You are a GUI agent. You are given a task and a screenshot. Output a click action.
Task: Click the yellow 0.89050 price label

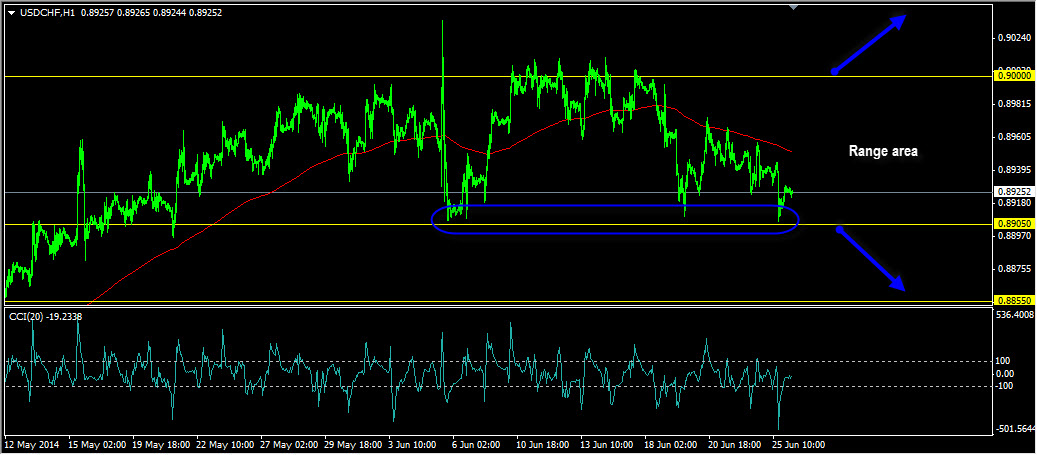1015,224
